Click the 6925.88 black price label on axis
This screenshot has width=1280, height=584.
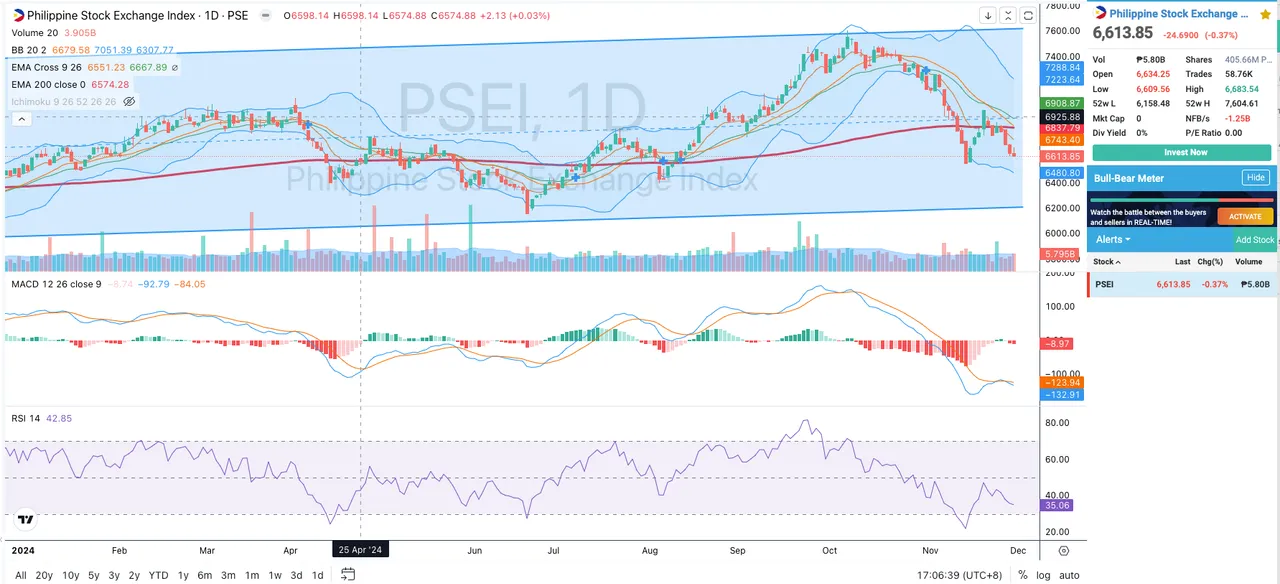coord(1062,117)
